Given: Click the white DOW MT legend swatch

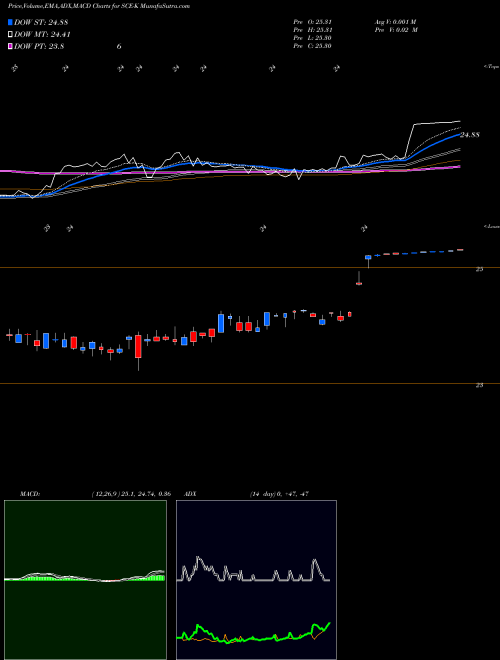Looking at the screenshot, I should point(10,35).
